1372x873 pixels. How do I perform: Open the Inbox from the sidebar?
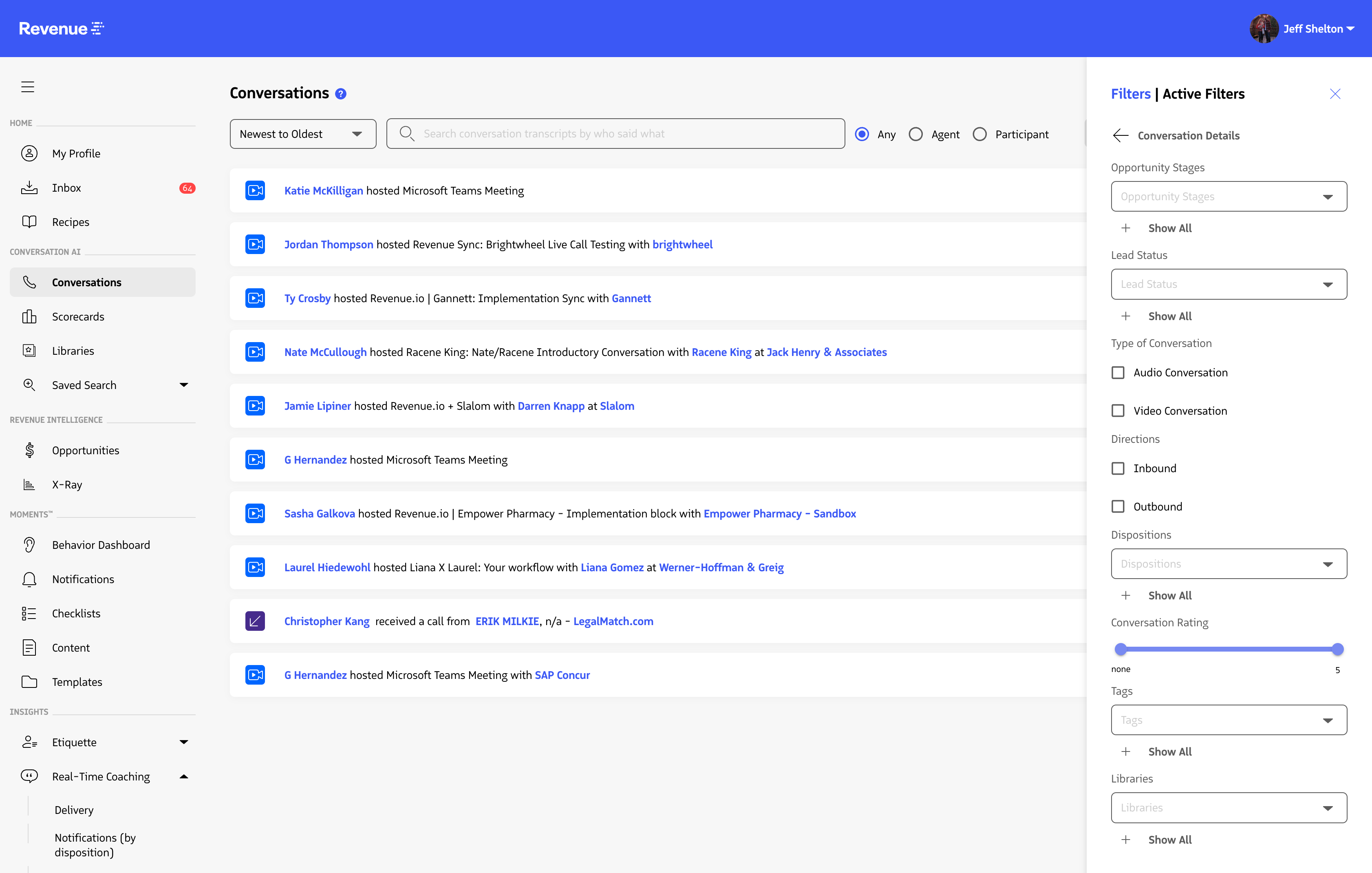[x=66, y=188]
